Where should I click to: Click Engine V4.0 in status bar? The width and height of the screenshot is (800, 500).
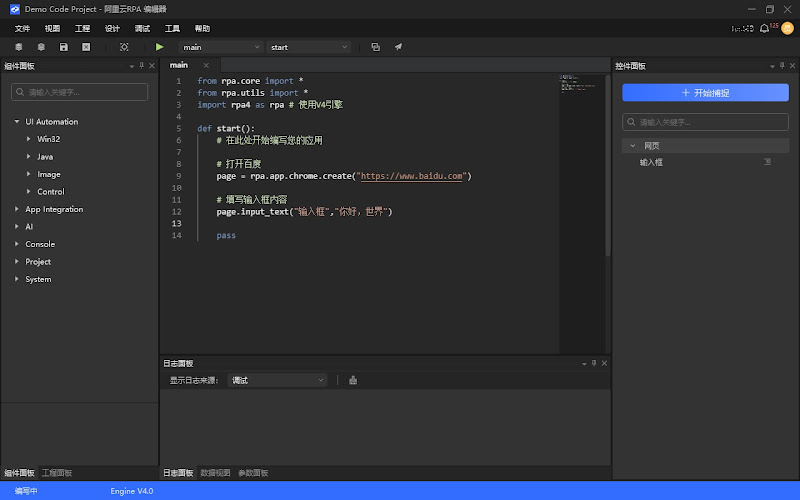(132, 491)
